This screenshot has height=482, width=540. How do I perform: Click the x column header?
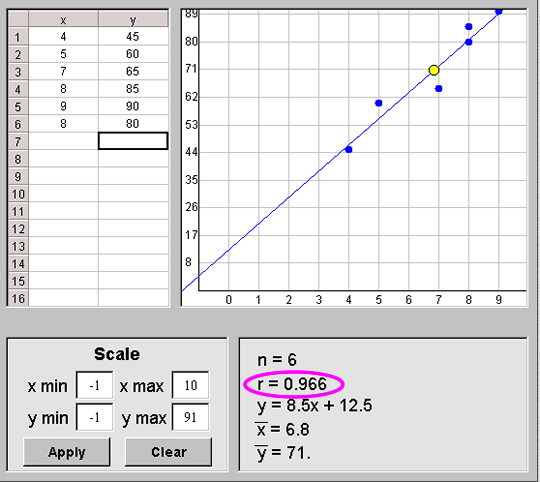(x=63, y=19)
